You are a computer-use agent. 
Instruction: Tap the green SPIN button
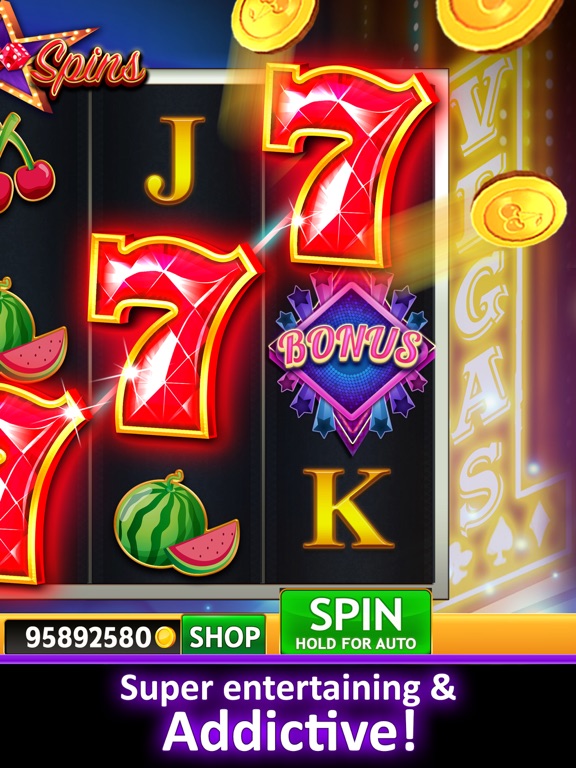pyautogui.click(x=356, y=622)
